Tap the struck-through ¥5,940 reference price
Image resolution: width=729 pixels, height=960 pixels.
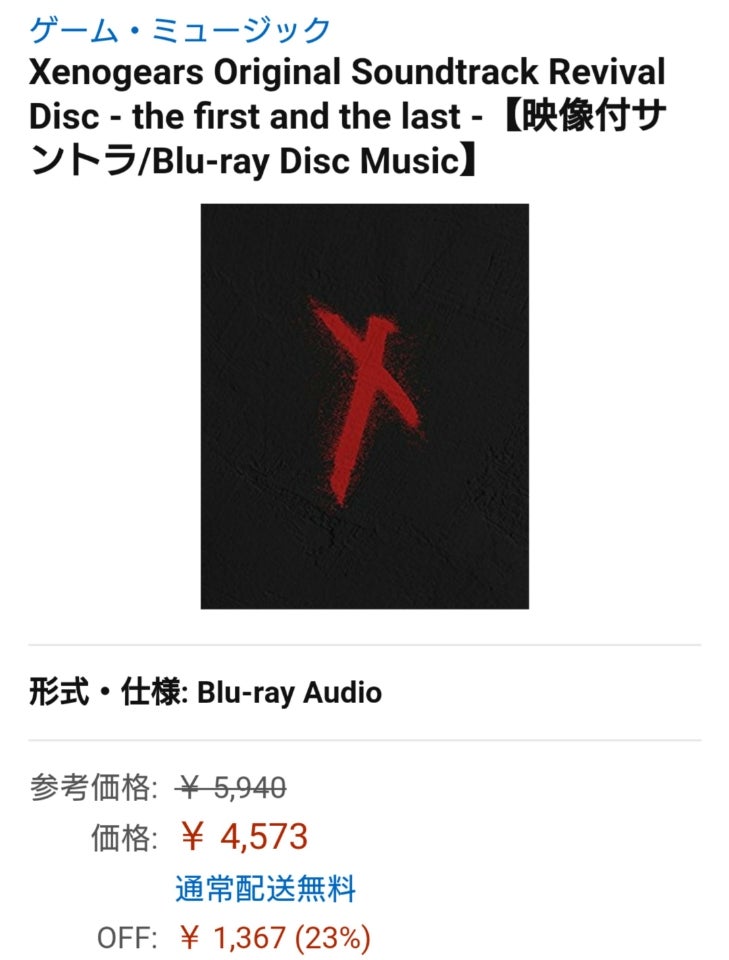[x=231, y=787]
